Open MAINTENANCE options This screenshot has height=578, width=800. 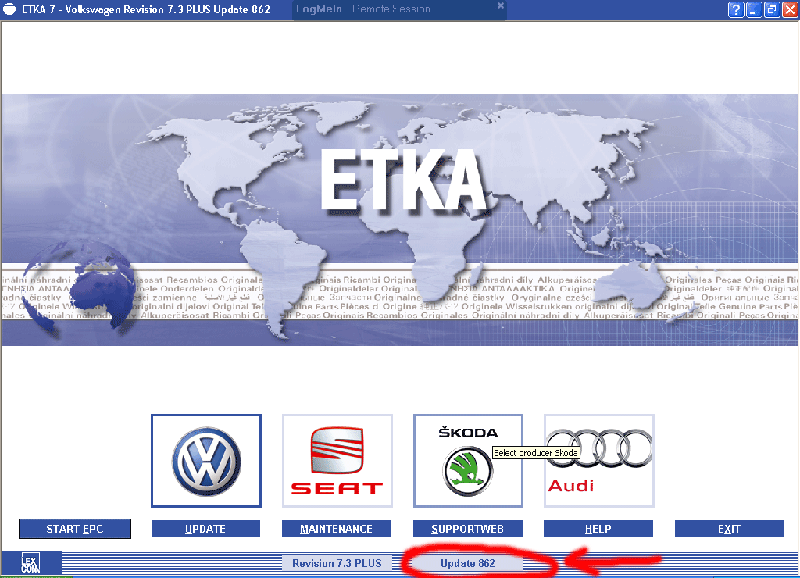(336, 529)
